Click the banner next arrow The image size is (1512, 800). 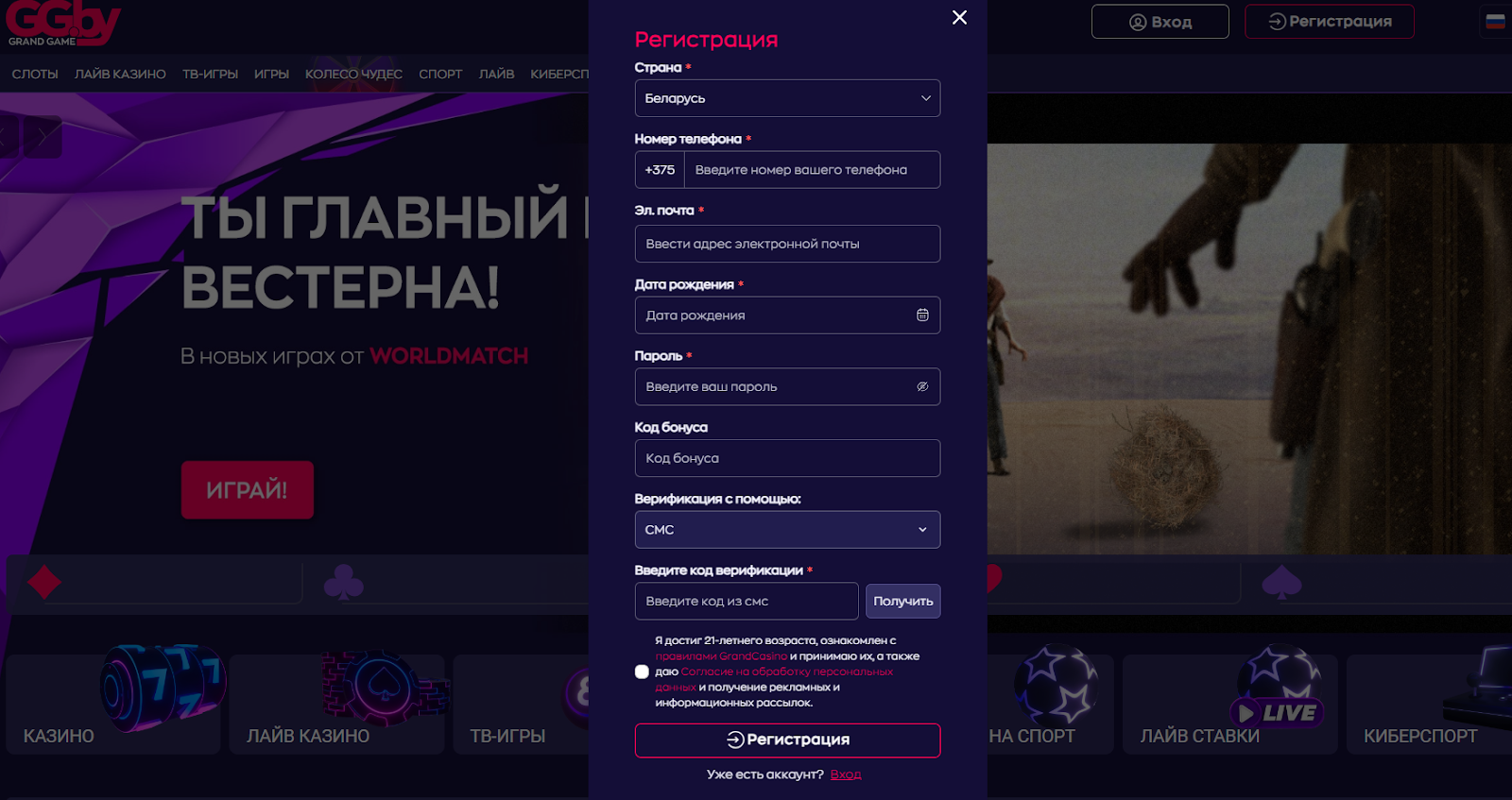(42, 137)
